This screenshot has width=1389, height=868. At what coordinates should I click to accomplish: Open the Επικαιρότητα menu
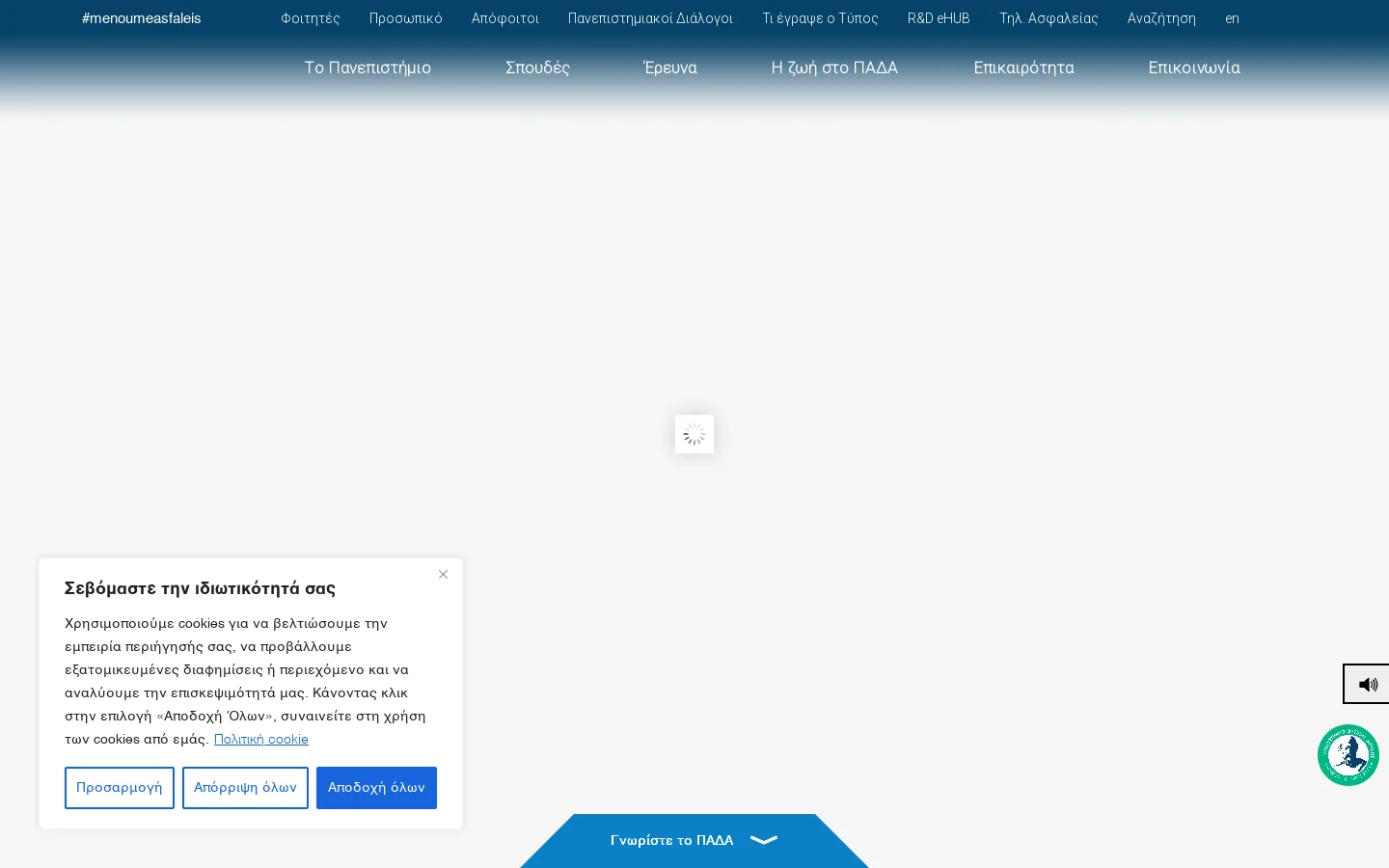[1023, 68]
